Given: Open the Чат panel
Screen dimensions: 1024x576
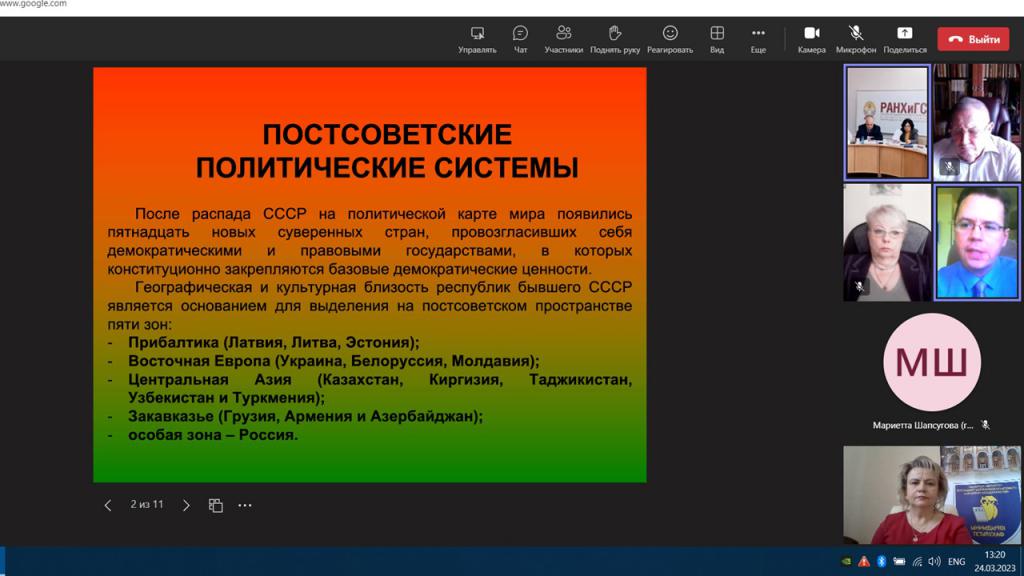Looking at the screenshot, I should [x=520, y=39].
